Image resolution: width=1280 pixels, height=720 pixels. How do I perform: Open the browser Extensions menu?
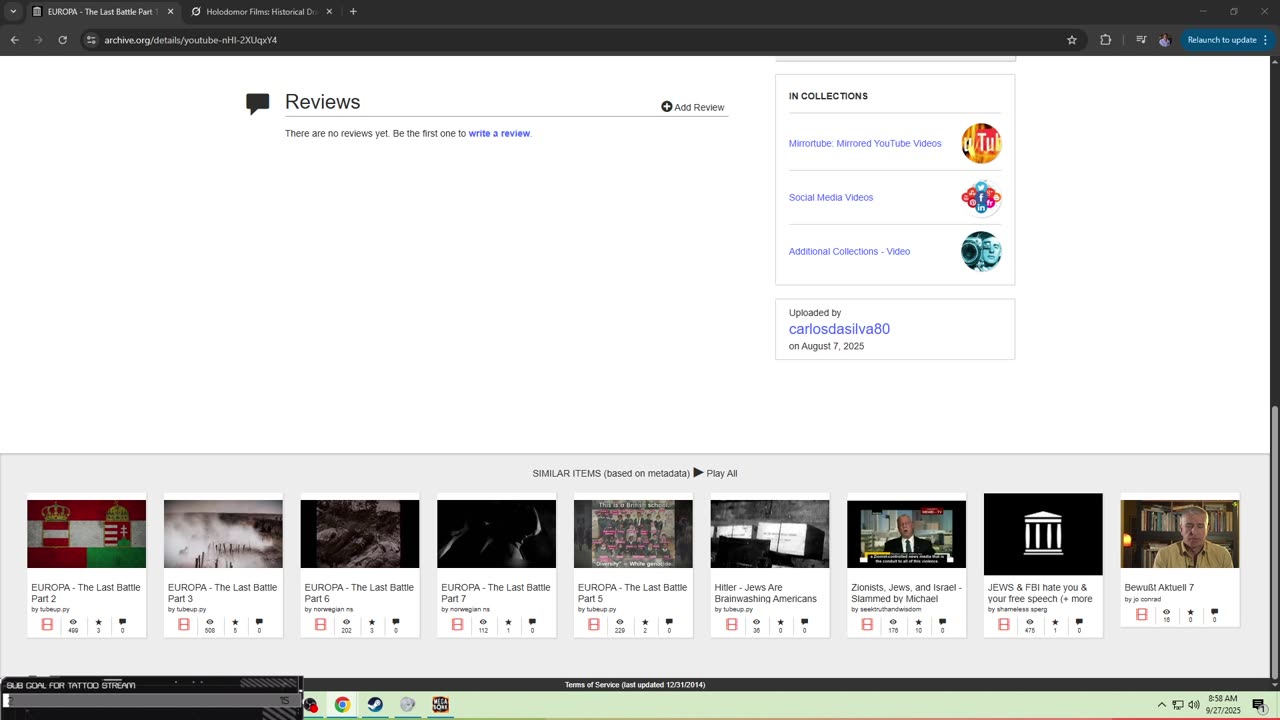point(1105,40)
